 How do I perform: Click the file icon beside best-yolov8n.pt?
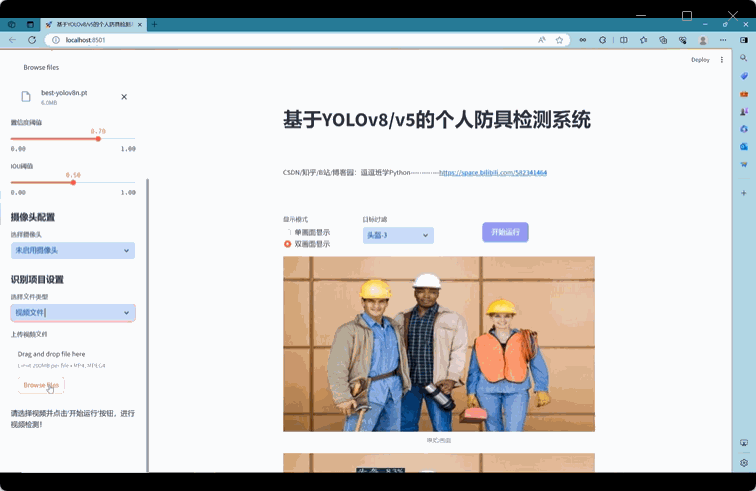[x=26, y=96]
